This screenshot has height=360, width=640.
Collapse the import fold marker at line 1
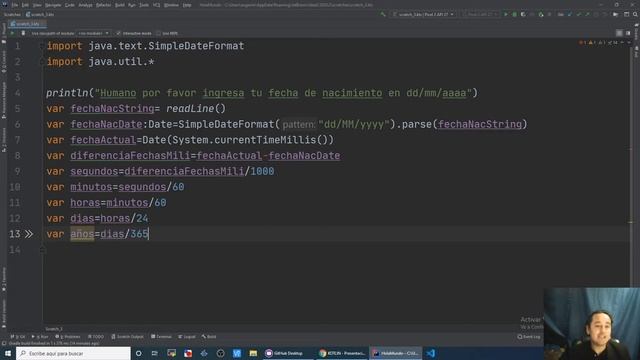pos(42,46)
